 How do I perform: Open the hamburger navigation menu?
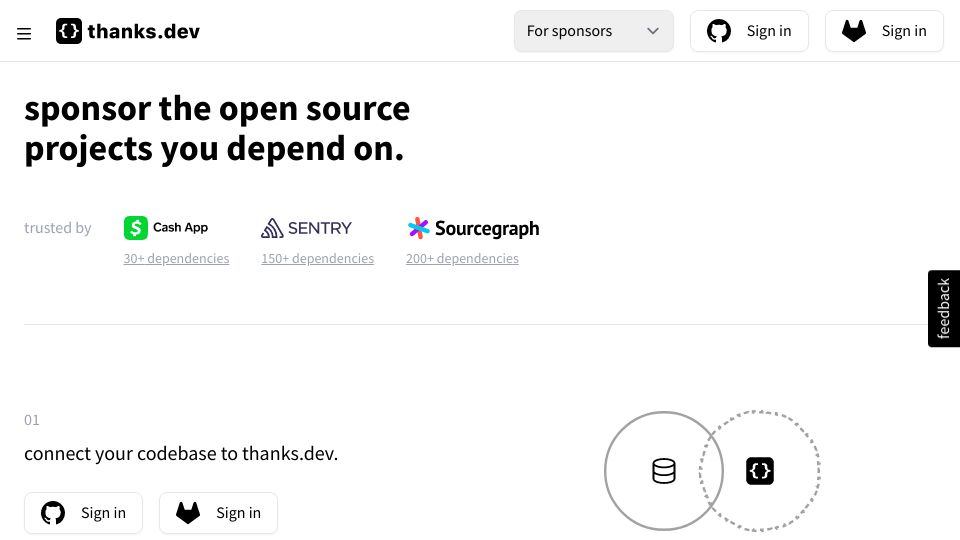(24, 33)
